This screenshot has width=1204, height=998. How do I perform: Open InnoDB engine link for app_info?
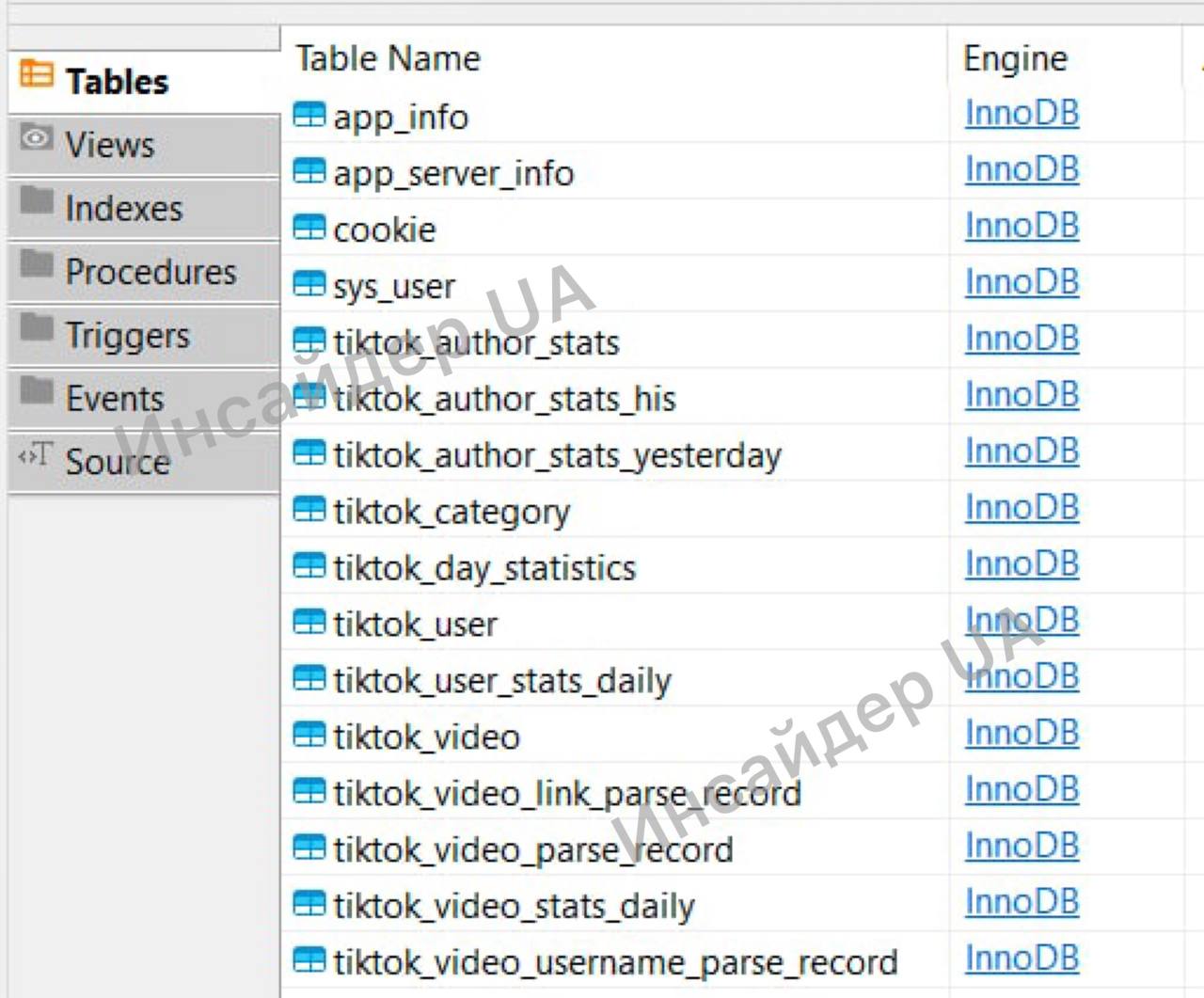pyautogui.click(x=1022, y=114)
